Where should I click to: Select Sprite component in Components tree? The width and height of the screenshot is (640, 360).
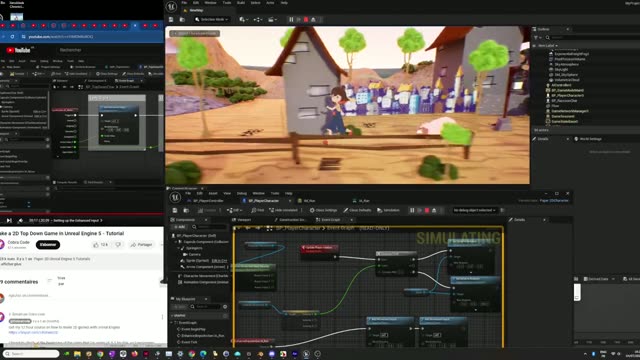coord(197,260)
